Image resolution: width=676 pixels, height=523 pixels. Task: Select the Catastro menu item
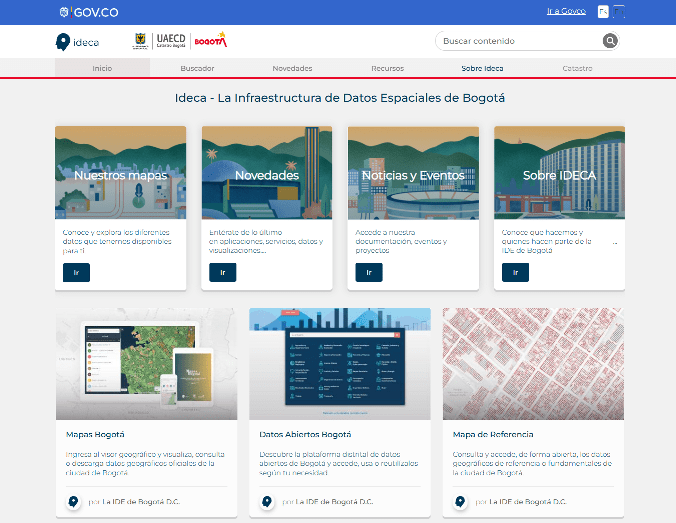click(x=577, y=68)
